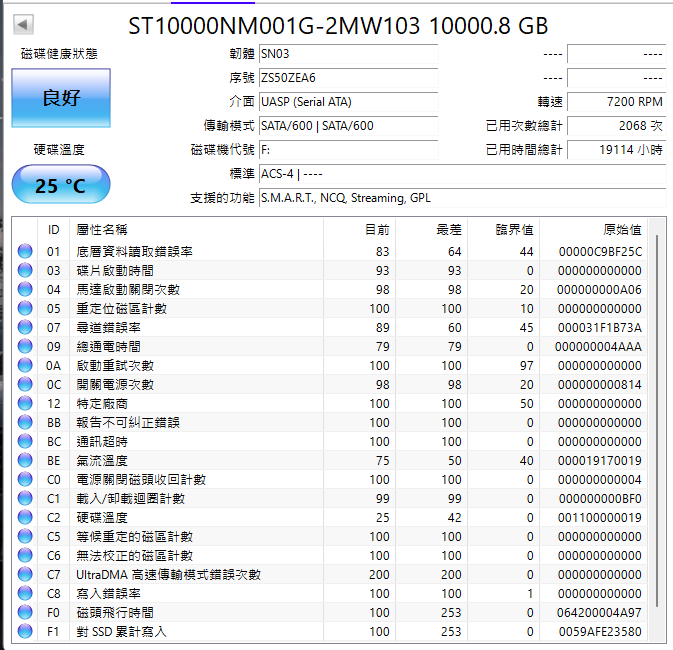Click the 良好 health status button

coord(61,98)
